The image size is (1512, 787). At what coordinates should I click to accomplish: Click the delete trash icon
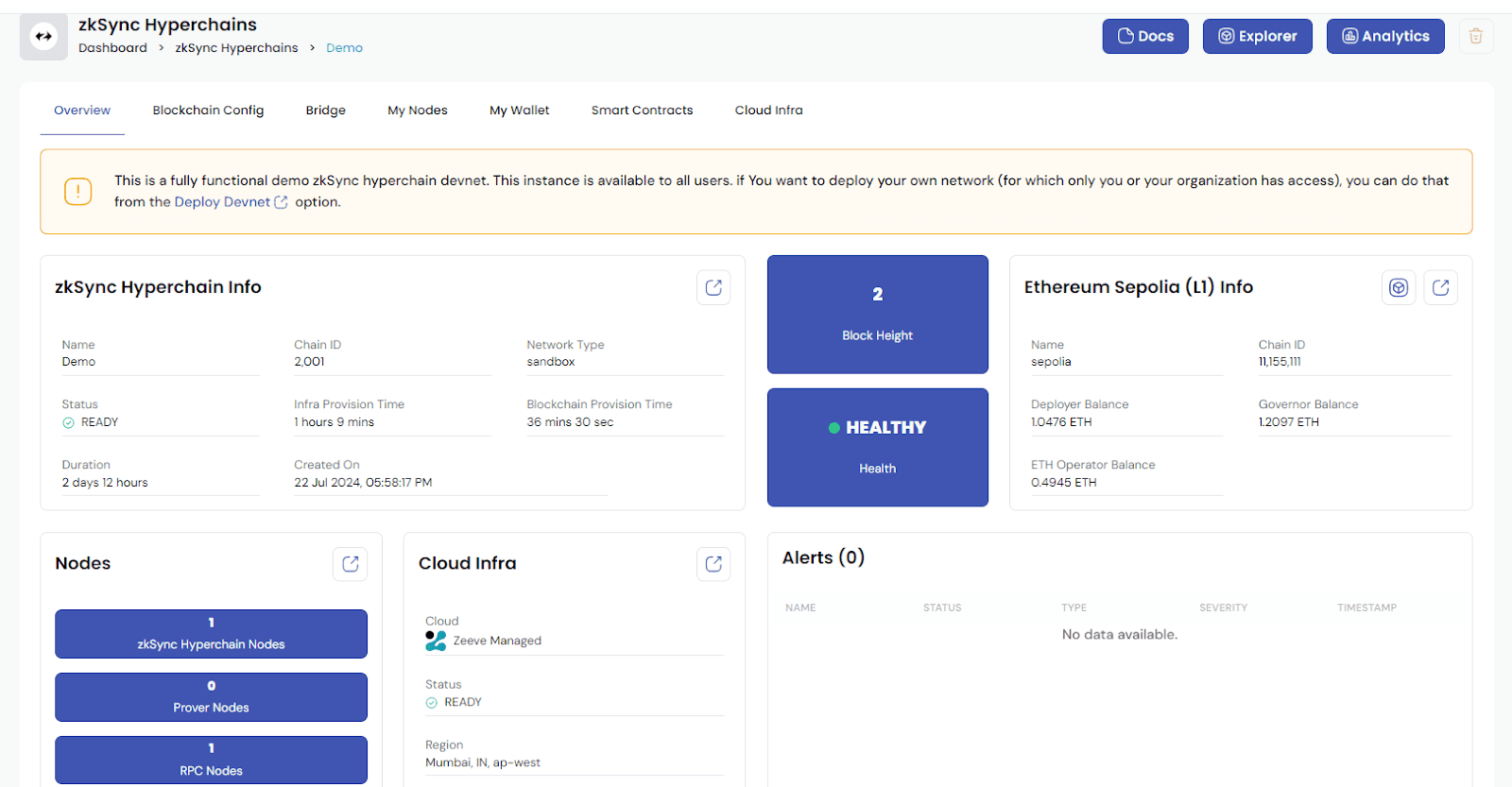point(1476,37)
